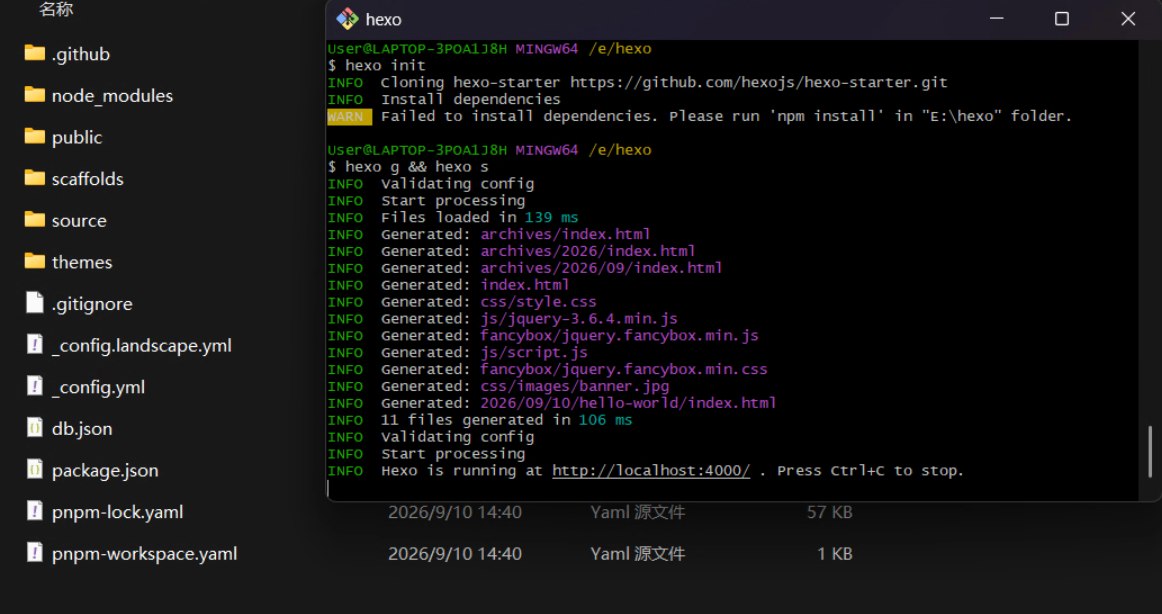Close the hexo terminal window
Screen dimensions: 1162x614
pos(1128,19)
